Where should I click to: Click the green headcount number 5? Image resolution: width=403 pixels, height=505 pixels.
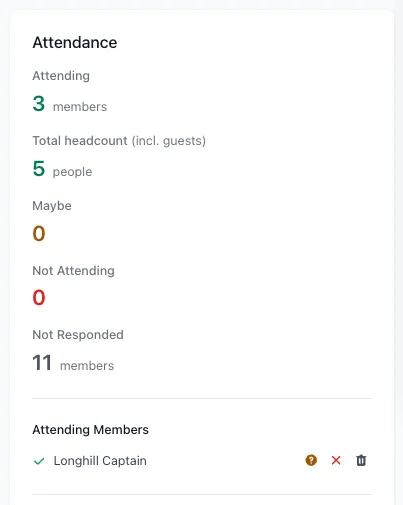point(39,168)
